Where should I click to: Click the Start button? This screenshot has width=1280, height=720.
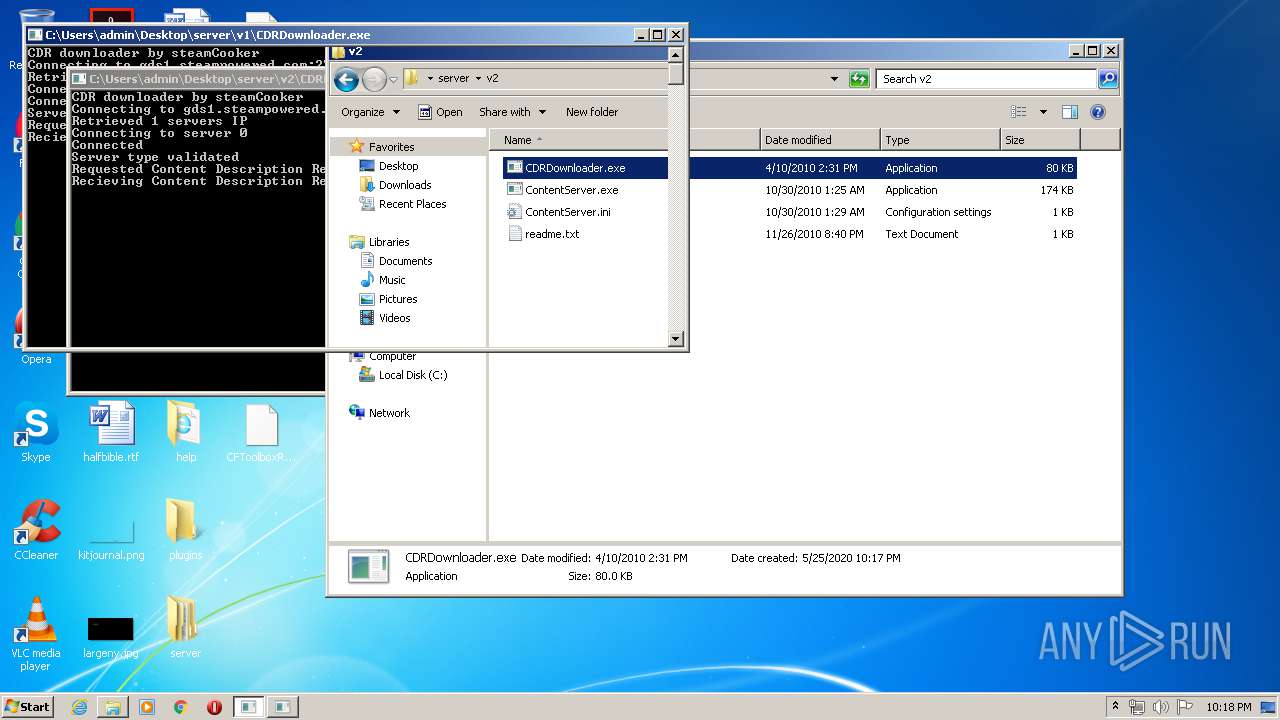(28, 707)
